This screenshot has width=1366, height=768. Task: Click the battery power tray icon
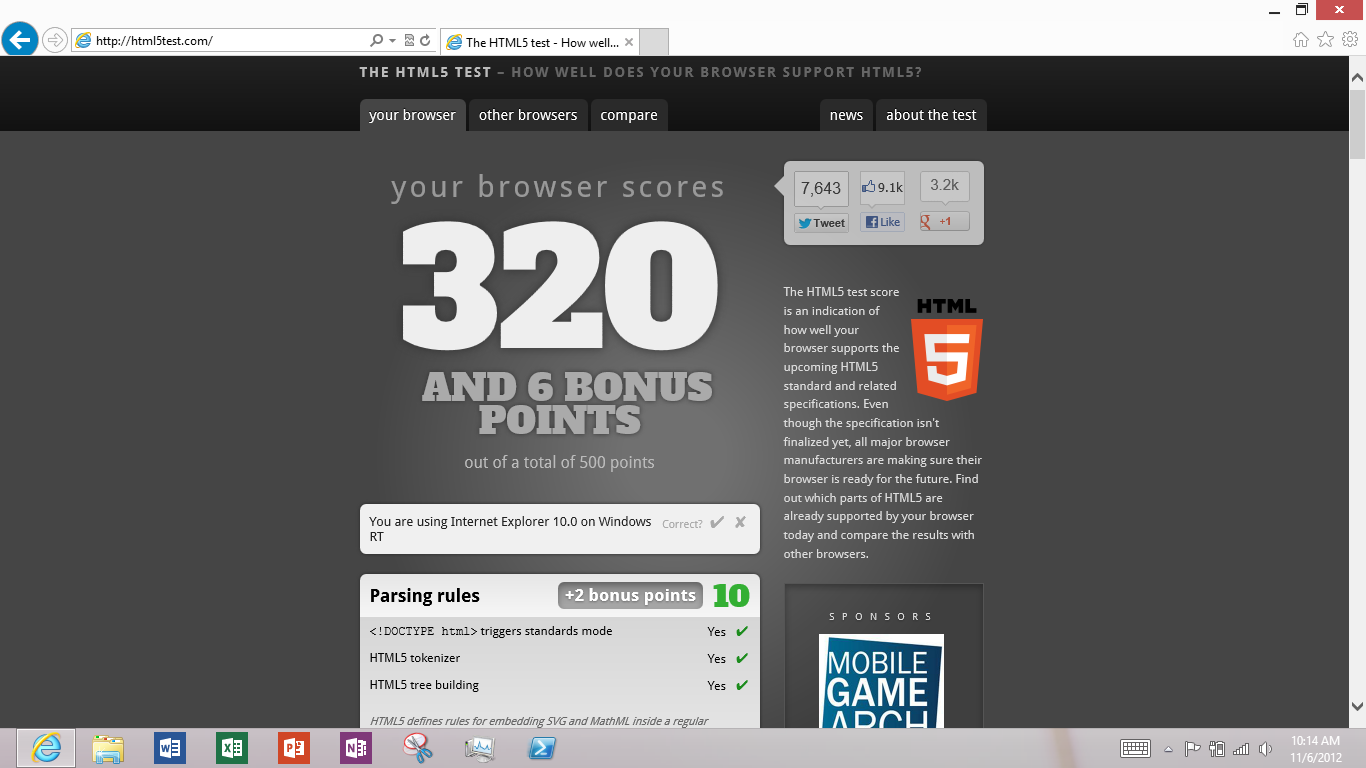pos(1217,749)
